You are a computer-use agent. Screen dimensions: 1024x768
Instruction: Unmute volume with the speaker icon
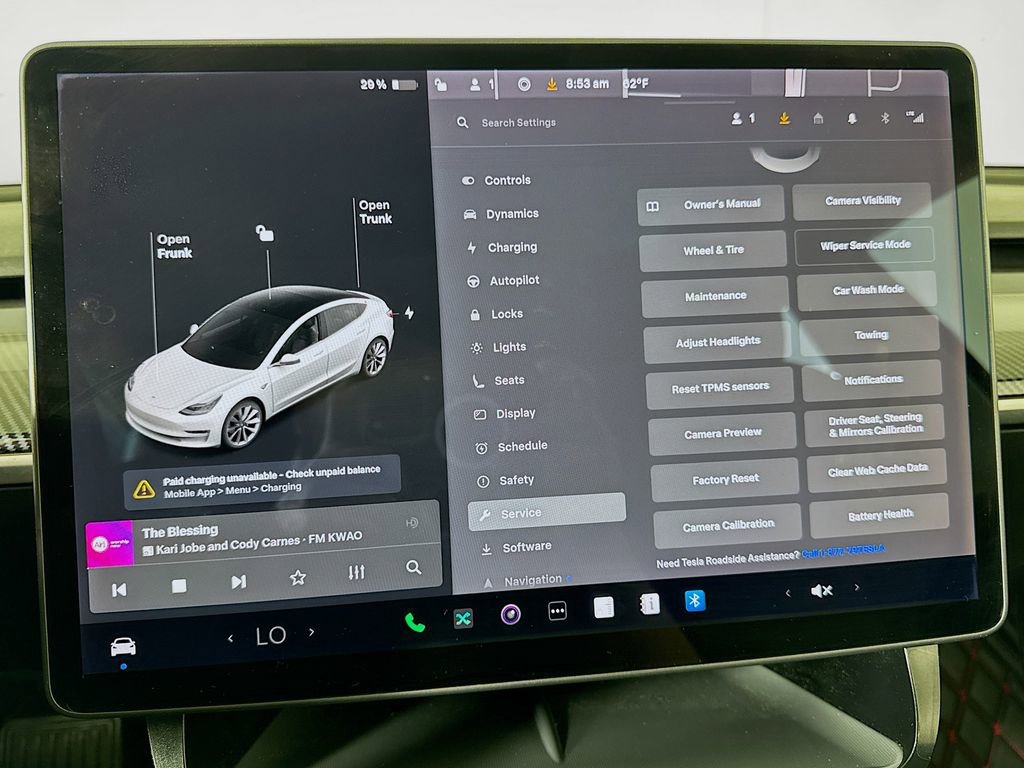click(x=822, y=591)
